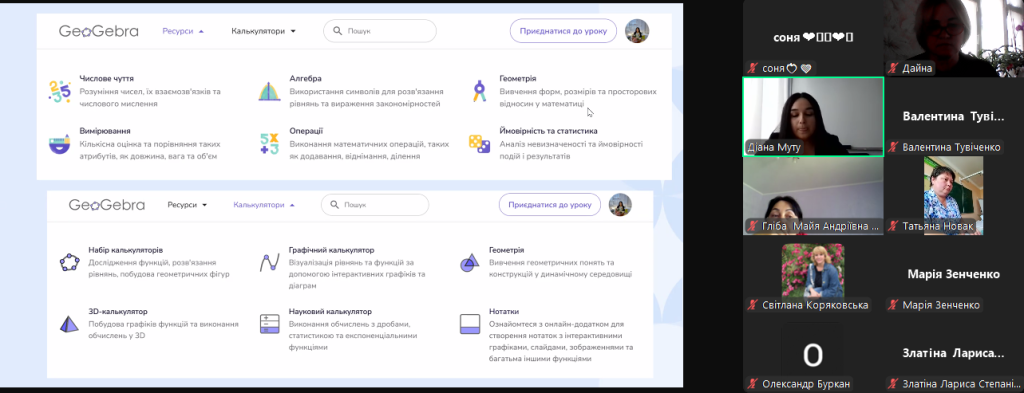This screenshot has height=393, width=1024.
Task: Click the 3D-калькулятор pyramid icon
Action: (69, 324)
